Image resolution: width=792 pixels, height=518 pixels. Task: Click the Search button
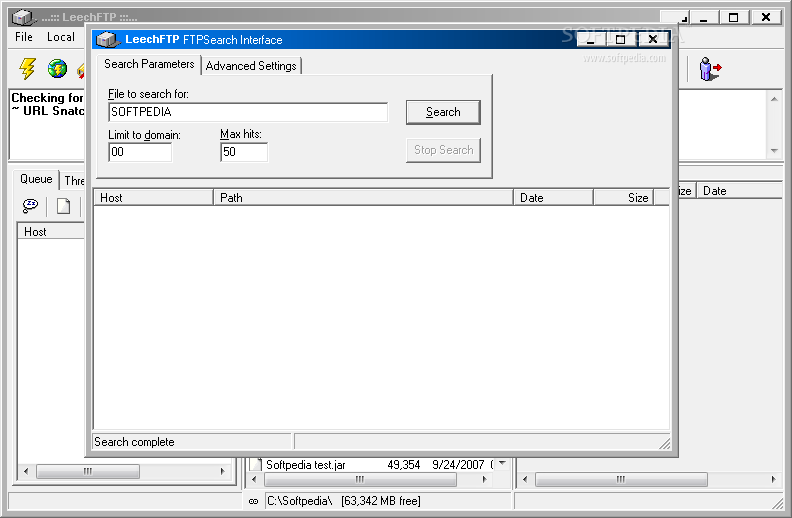[443, 112]
